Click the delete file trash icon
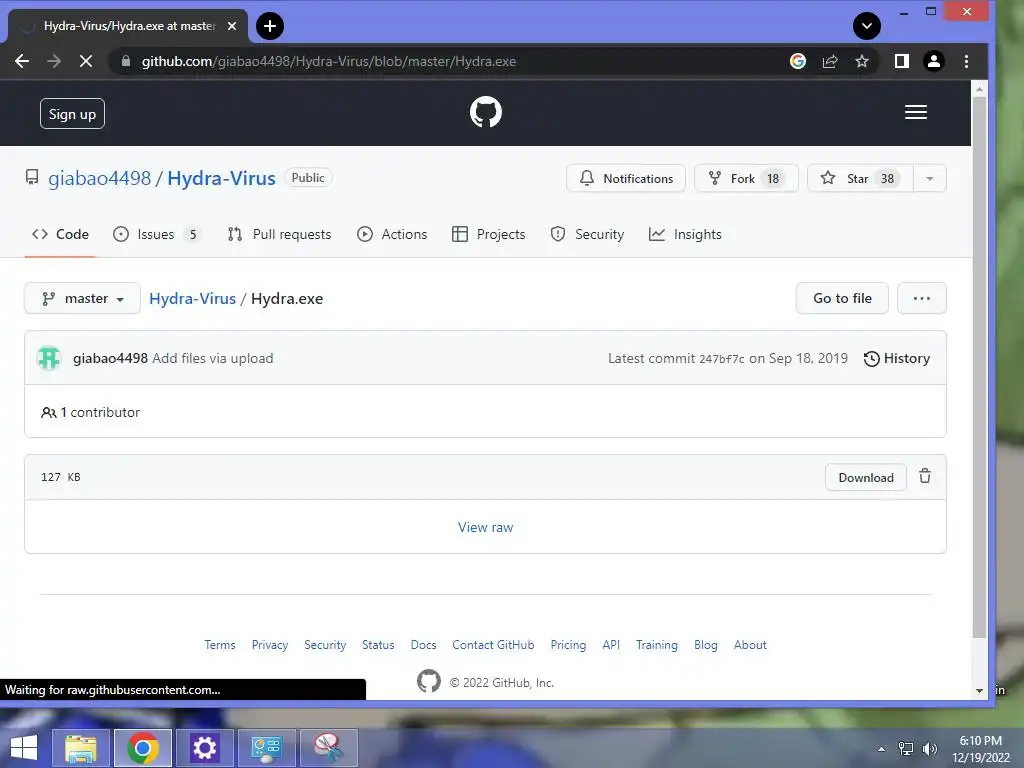This screenshot has height=768, width=1024. (925, 476)
